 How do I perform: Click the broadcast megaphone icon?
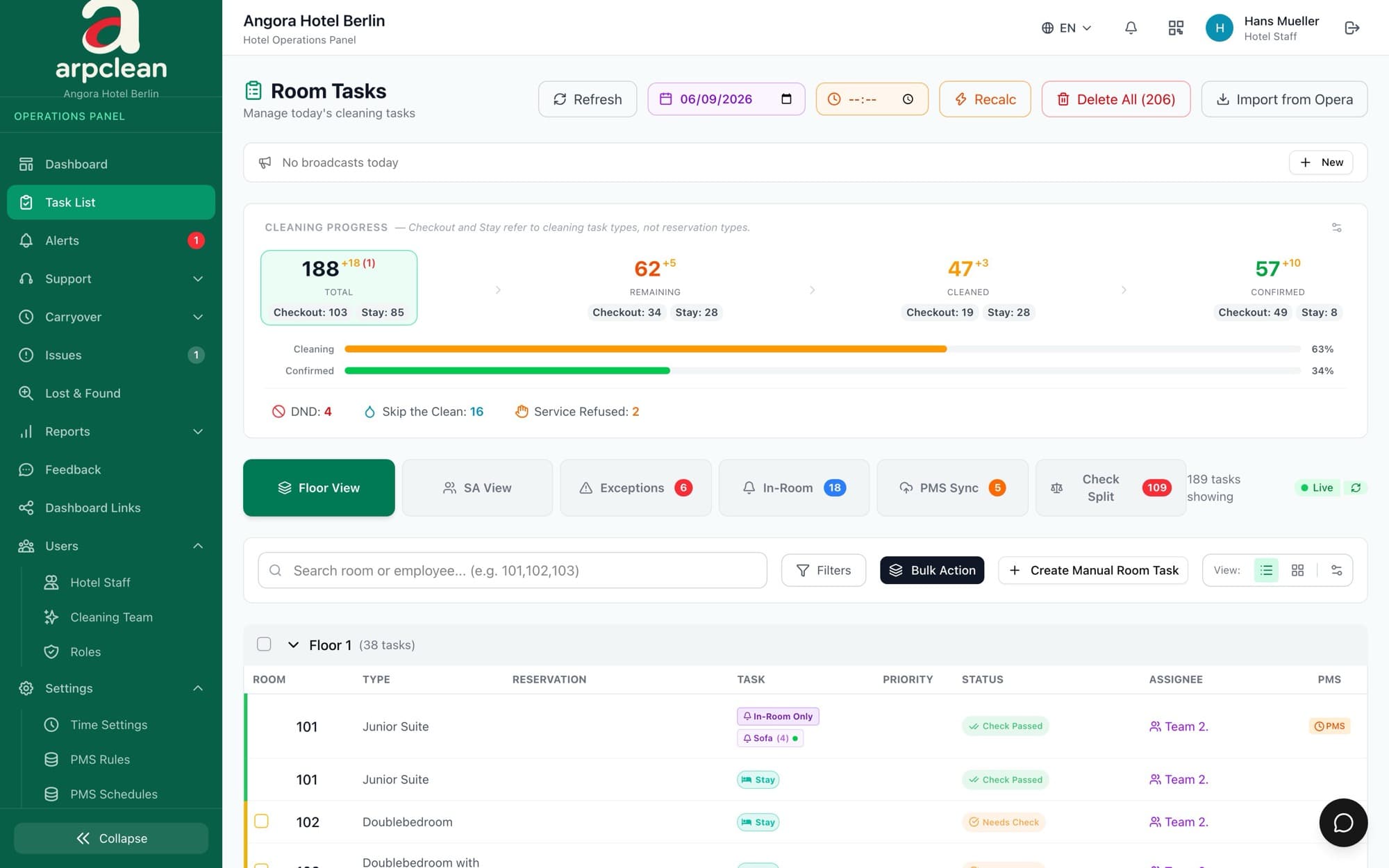coord(265,162)
